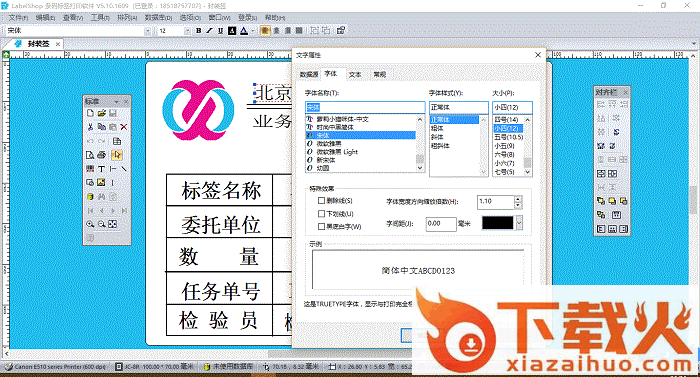Click the font color A icon
The width and height of the screenshot is (700, 377).
click(x=244, y=30)
